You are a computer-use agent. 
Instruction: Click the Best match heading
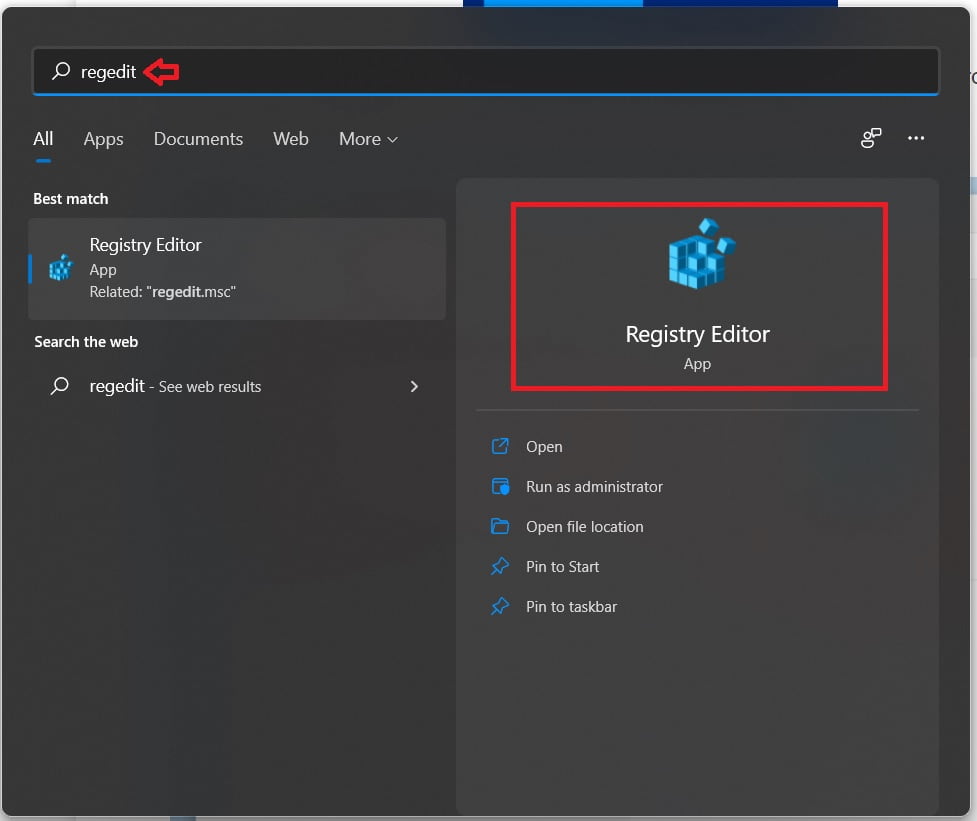70,199
